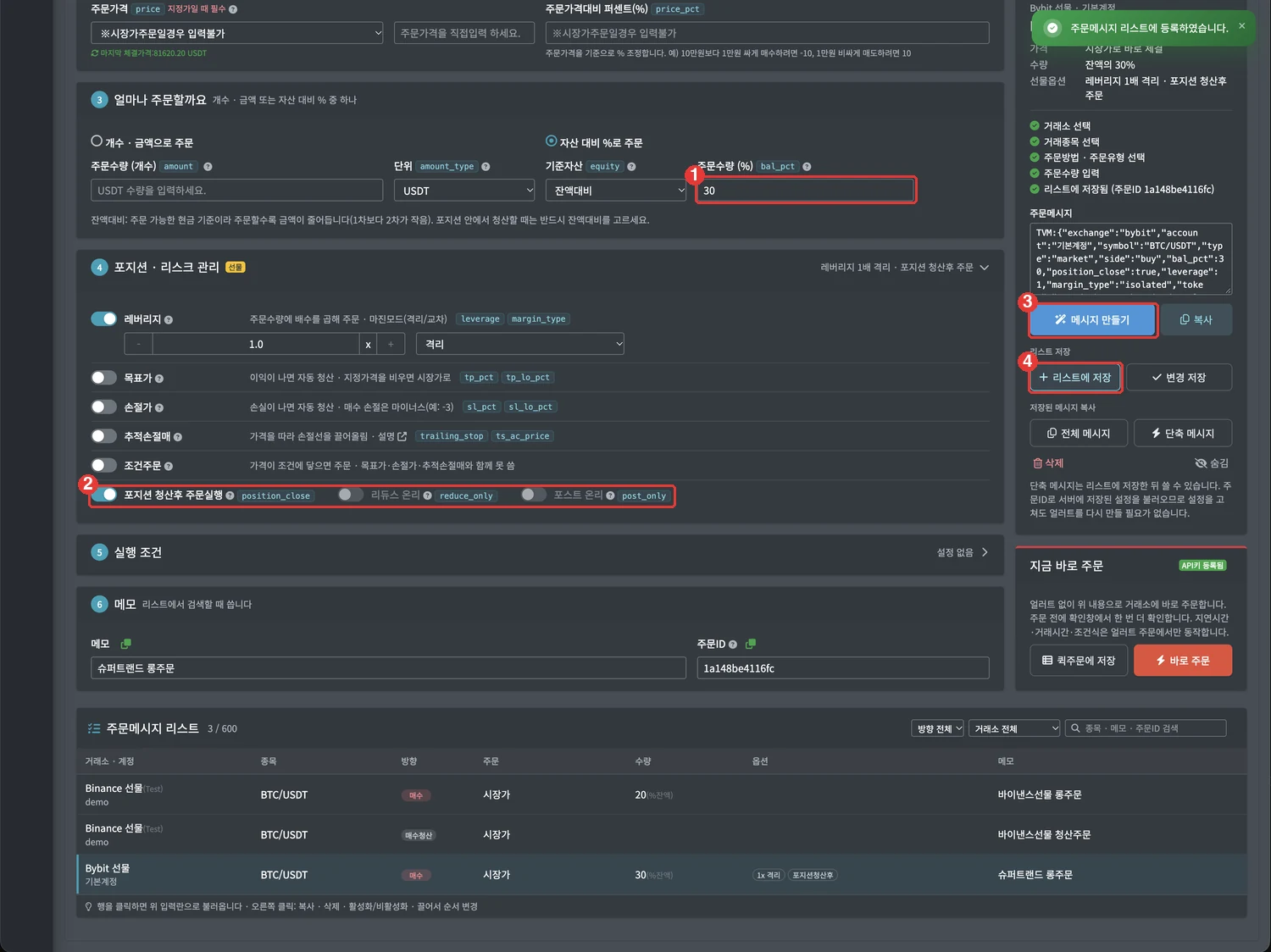Select 개수 · 금액으로 주문 radio button
1271x952 pixels.
(x=97, y=141)
